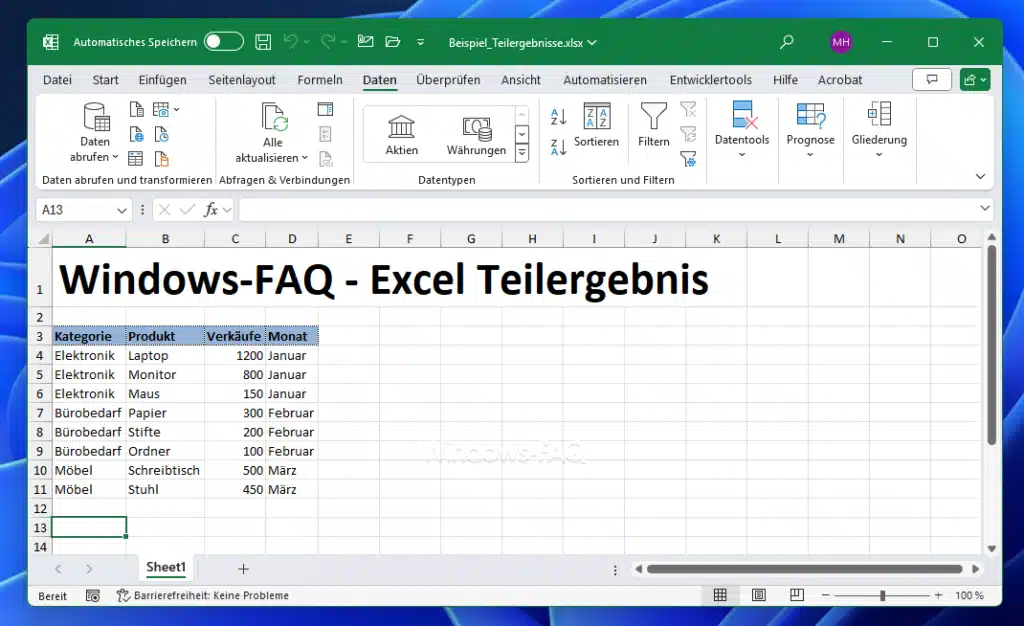Expand the Datentypen gallery more arrow

(x=522, y=153)
